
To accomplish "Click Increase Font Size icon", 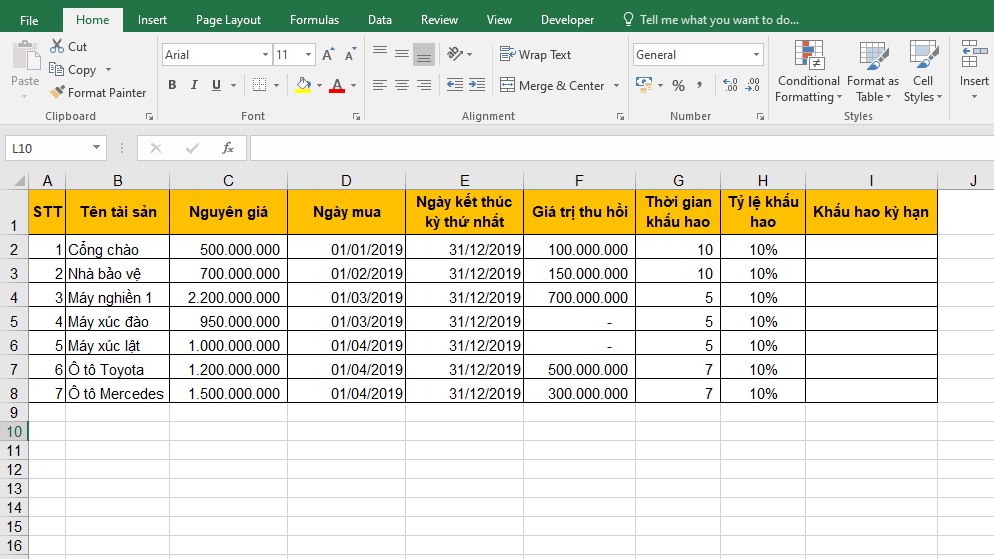I will pyautogui.click(x=328, y=55).
